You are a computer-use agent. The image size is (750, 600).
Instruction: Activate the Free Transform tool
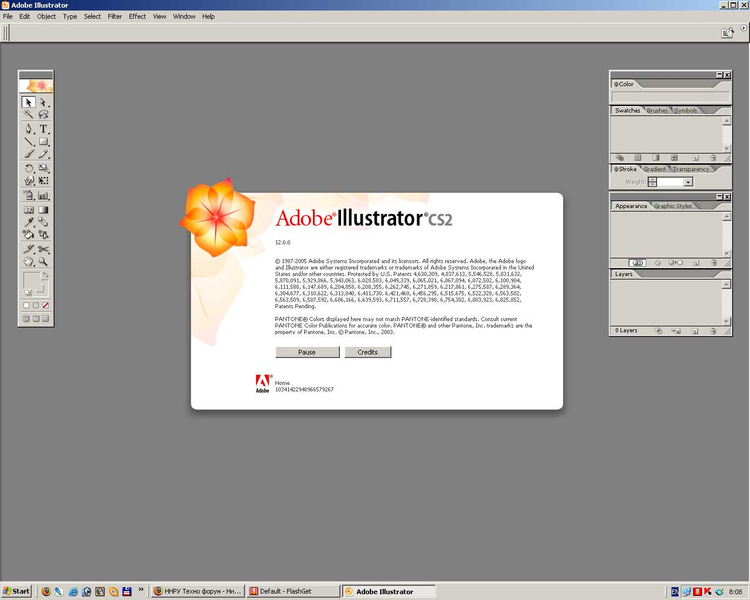(x=43, y=180)
